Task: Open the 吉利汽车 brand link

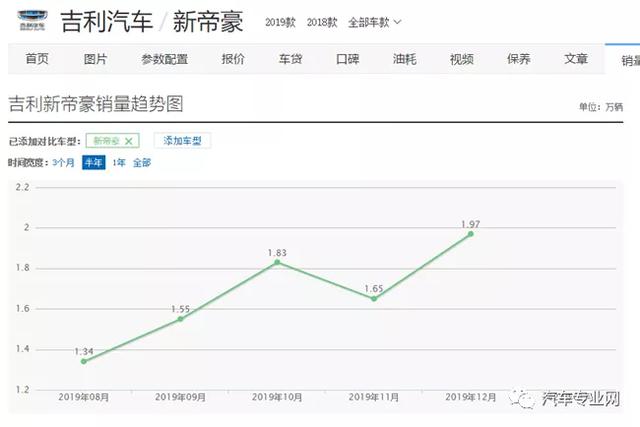Action: [107, 21]
